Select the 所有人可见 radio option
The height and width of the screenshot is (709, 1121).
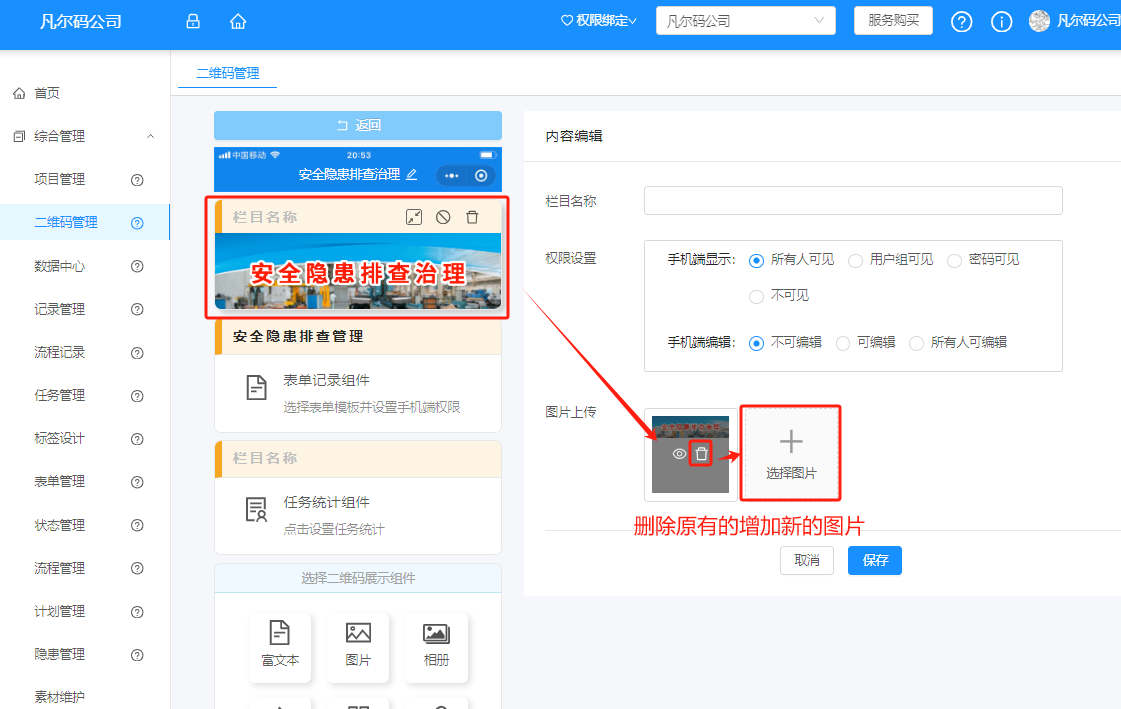(757, 262)
